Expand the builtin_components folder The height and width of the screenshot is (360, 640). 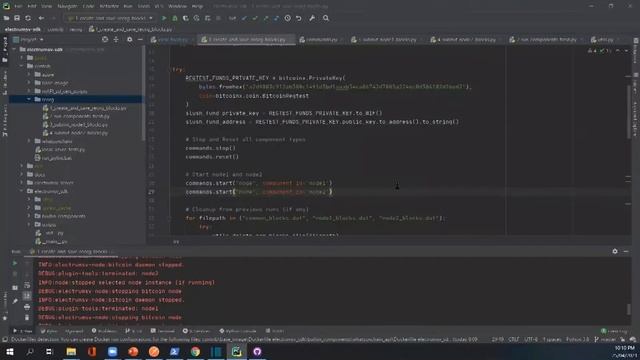(29, 216)
